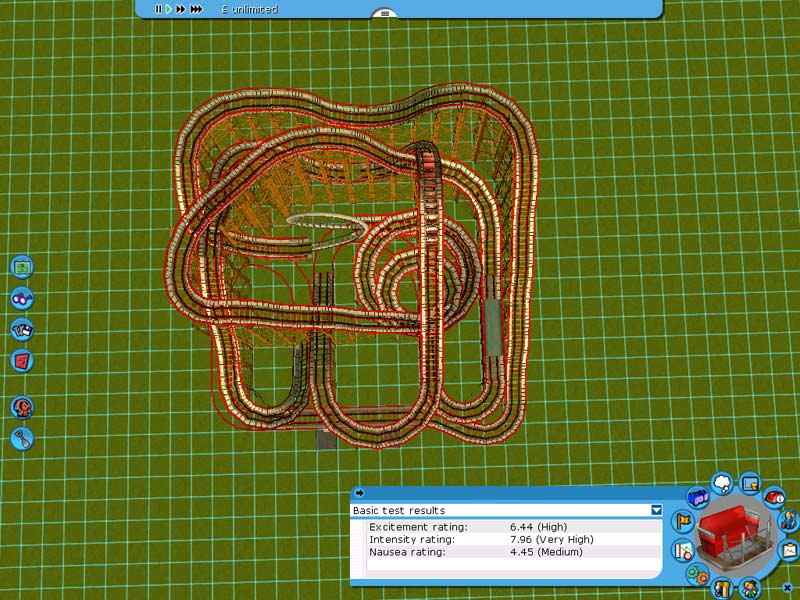Open the ride station info icon
Viewport: 800px width, 600px height.
click(x=774, y=496)
